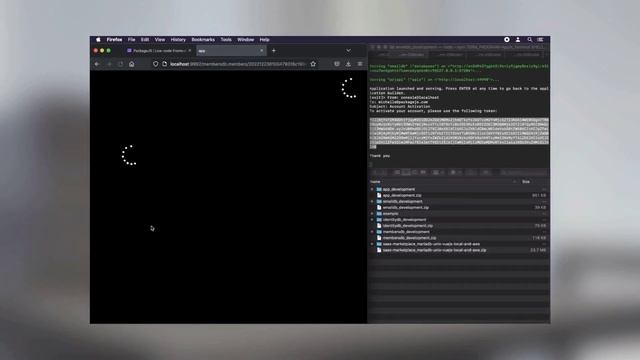This screenshot has height=360, width=640.
Task: Open the History menu
Action: 178,40
